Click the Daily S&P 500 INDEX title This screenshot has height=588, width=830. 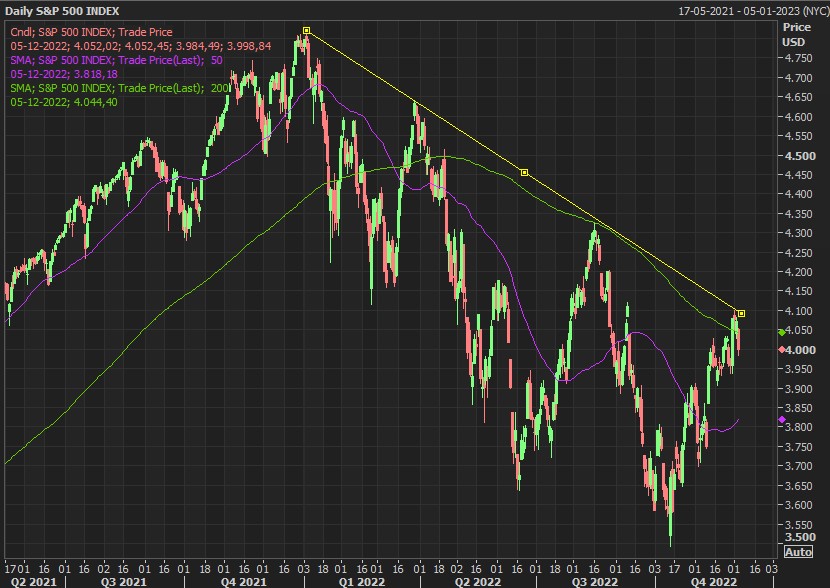click(x=62, y=11)
